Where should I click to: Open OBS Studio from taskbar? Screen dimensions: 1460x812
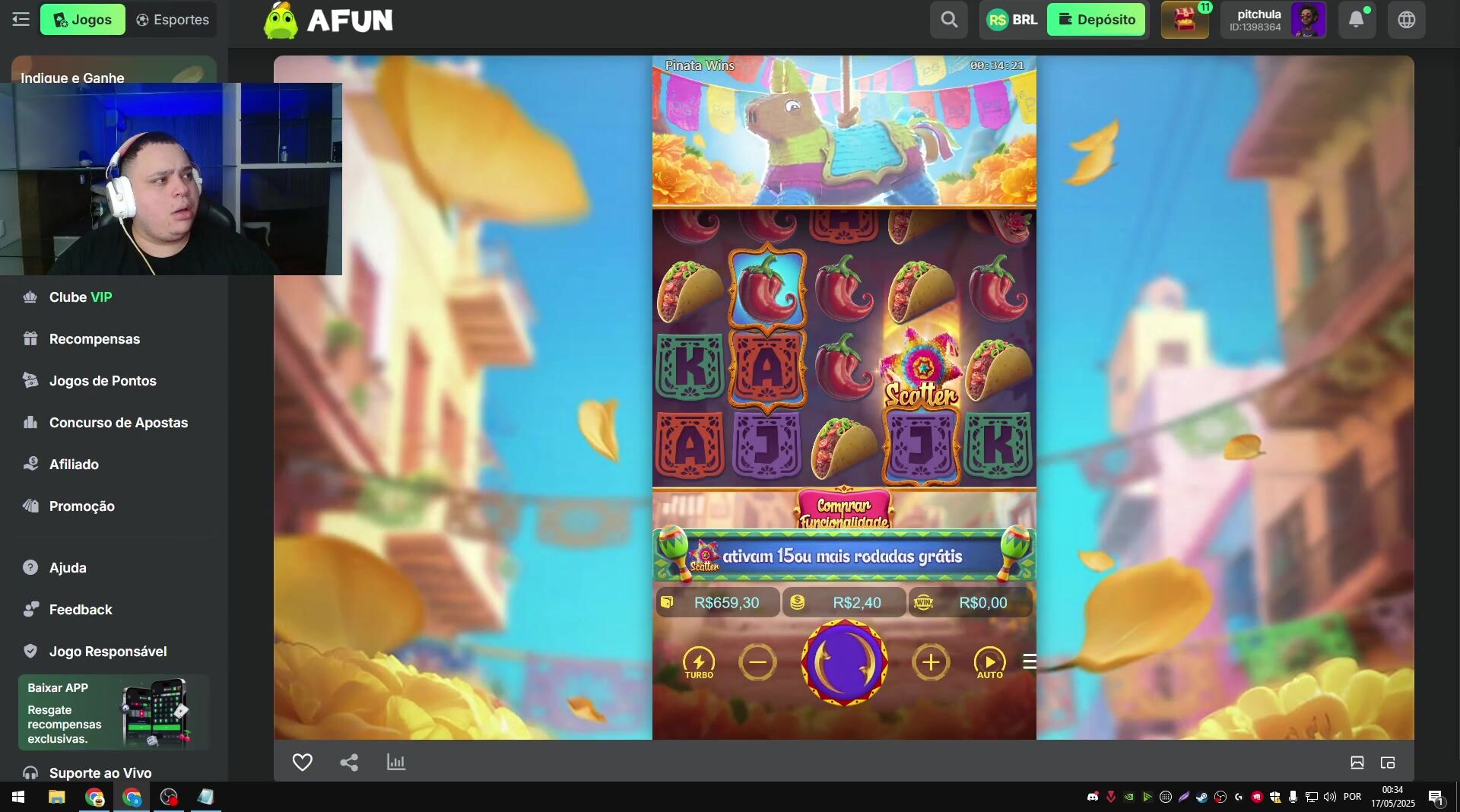coord(169,797)
